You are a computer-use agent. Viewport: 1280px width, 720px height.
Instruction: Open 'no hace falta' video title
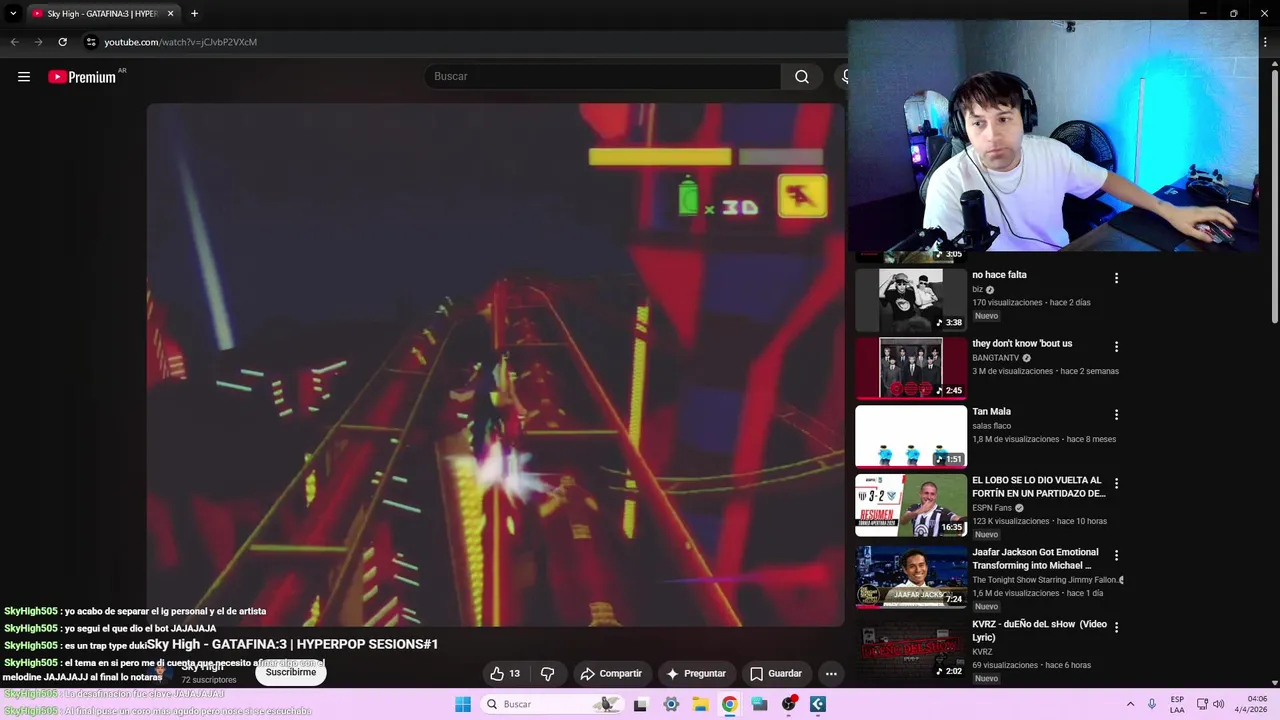[999, 275]
